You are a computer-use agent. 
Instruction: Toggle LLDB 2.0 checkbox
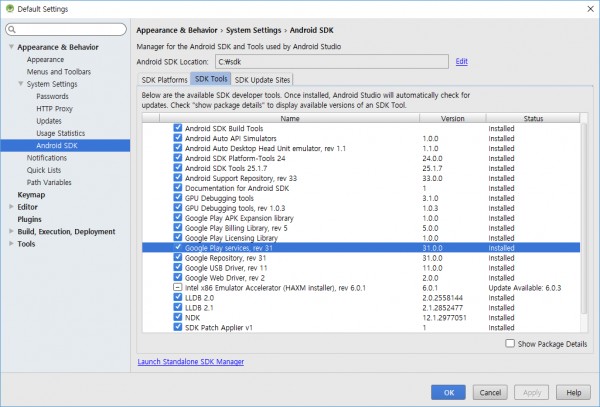click(x=178, y=297)
